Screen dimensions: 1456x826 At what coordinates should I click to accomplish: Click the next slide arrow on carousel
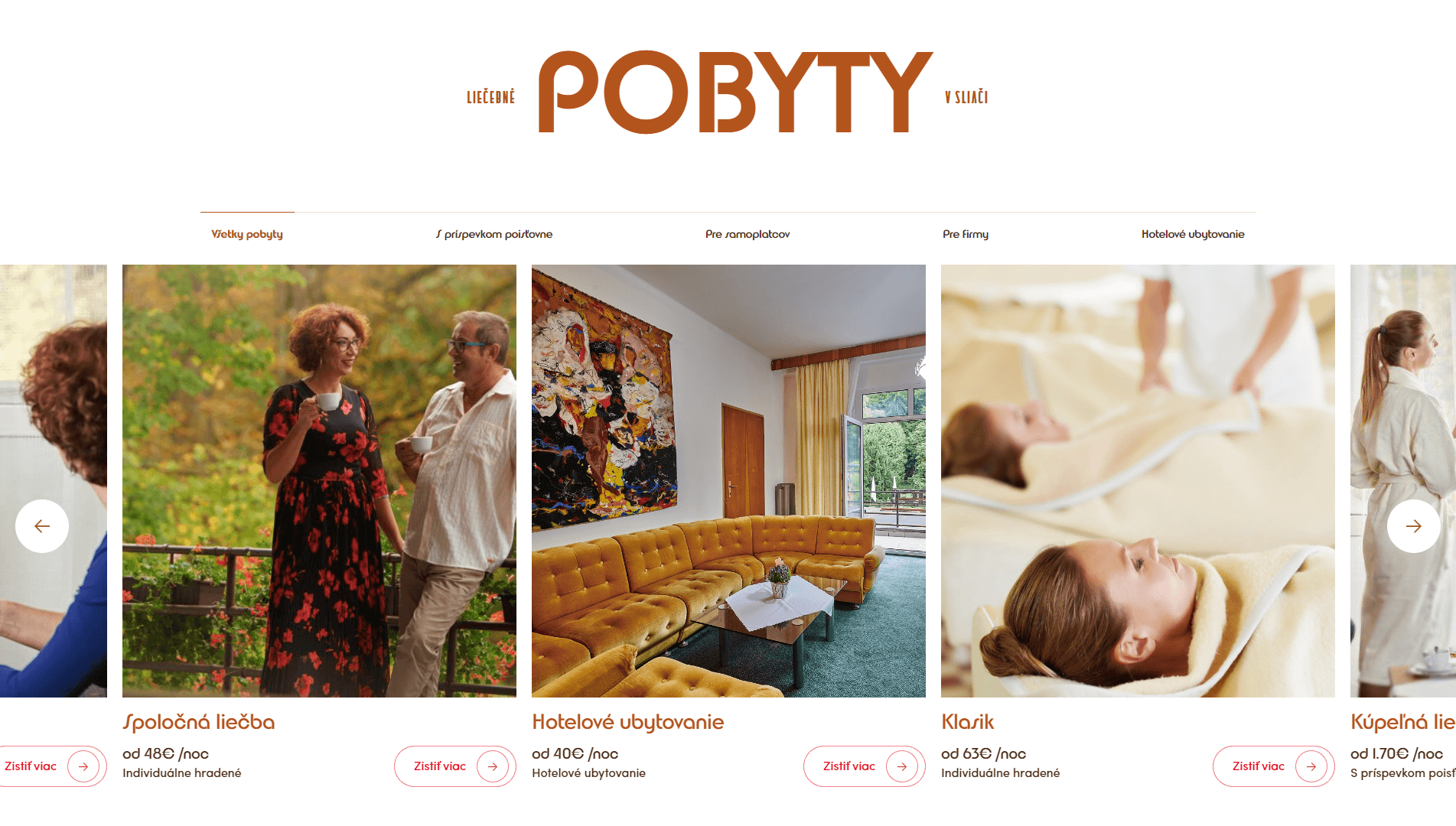pyautogui.click(x=1414, y=526)
